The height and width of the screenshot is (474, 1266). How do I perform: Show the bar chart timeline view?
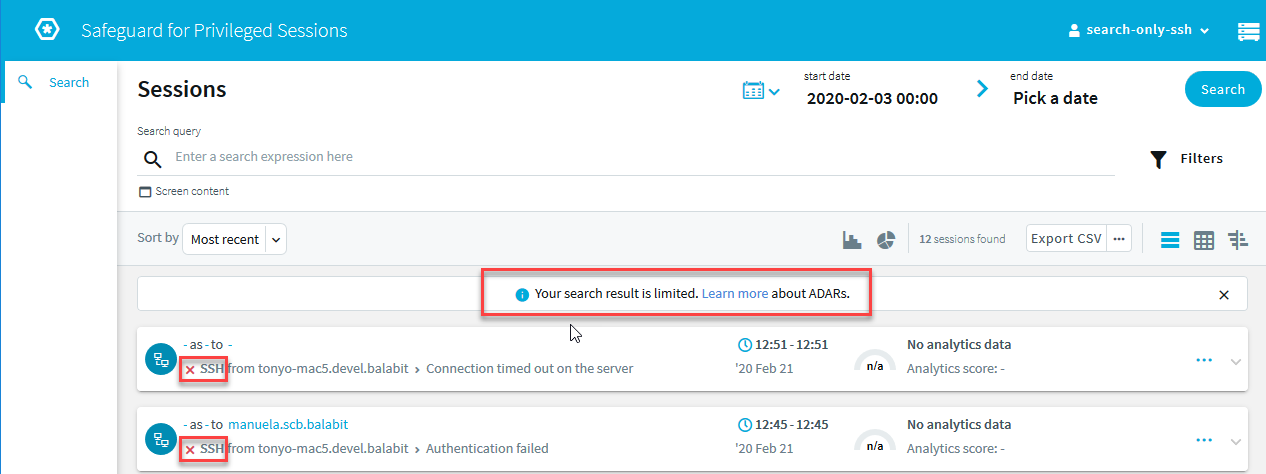click(x=852, y=240)
